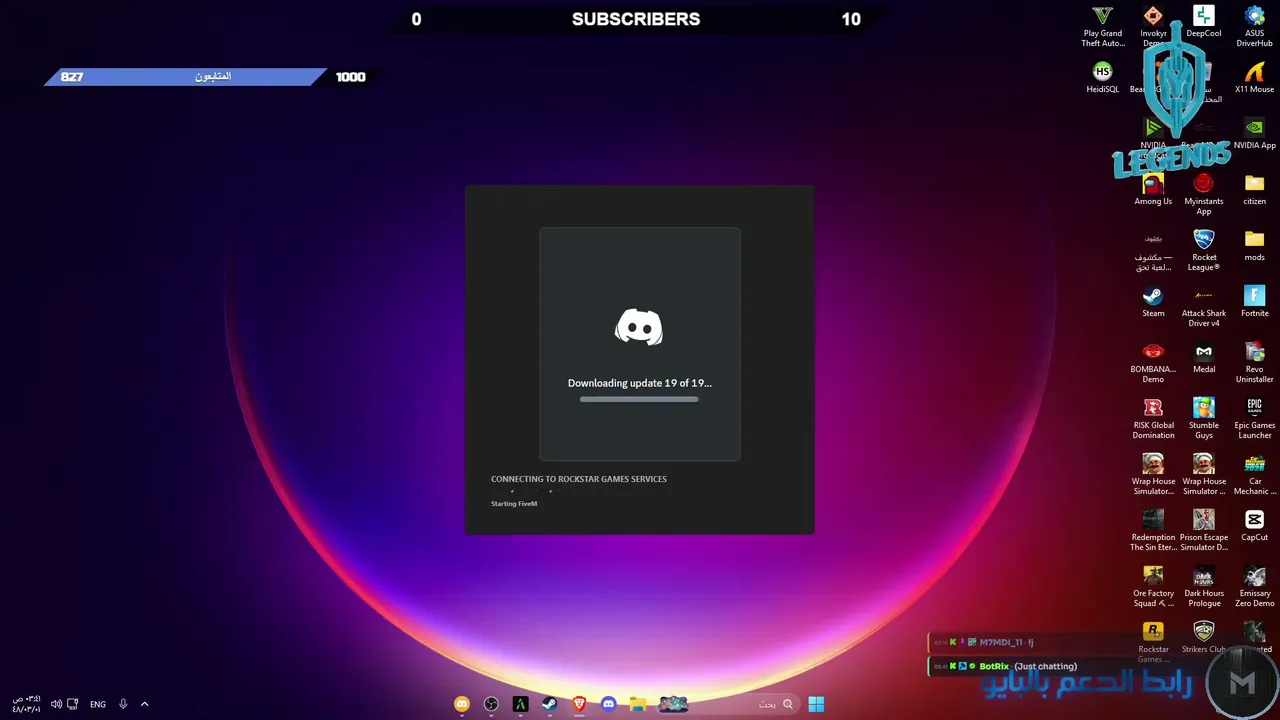Launch the HeidiSQL desktop shortcut
Viewport: 1280px width, 720px height.
click(x=1102, y=78)
